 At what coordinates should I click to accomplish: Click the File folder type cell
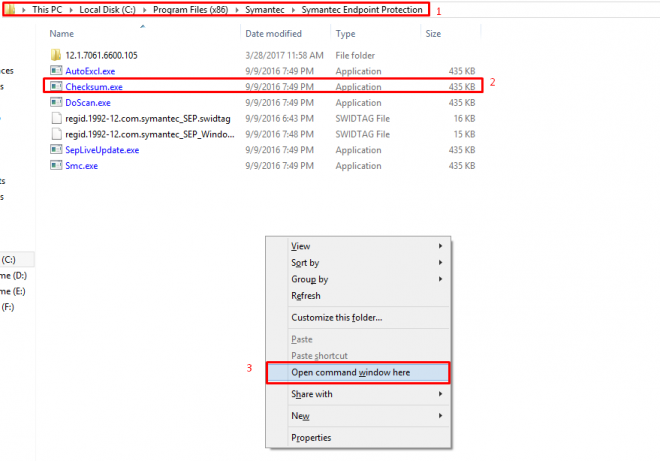355,55
